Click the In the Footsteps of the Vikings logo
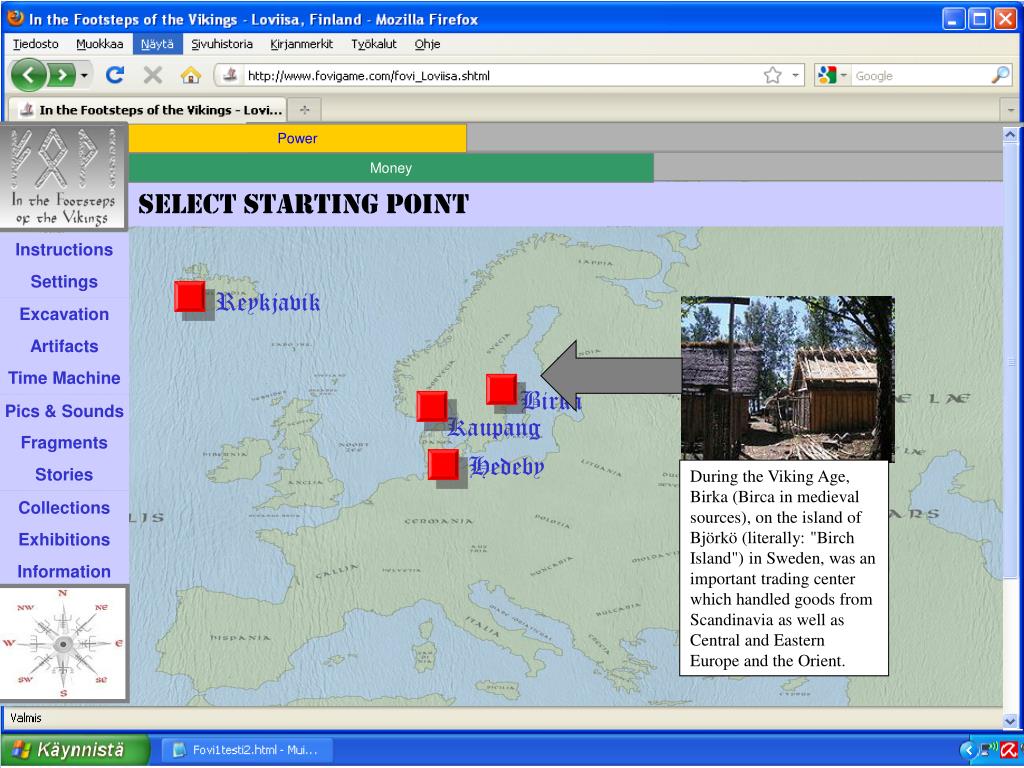The image size is (1024, 768). pyautogui.click(x=64, y=178)
